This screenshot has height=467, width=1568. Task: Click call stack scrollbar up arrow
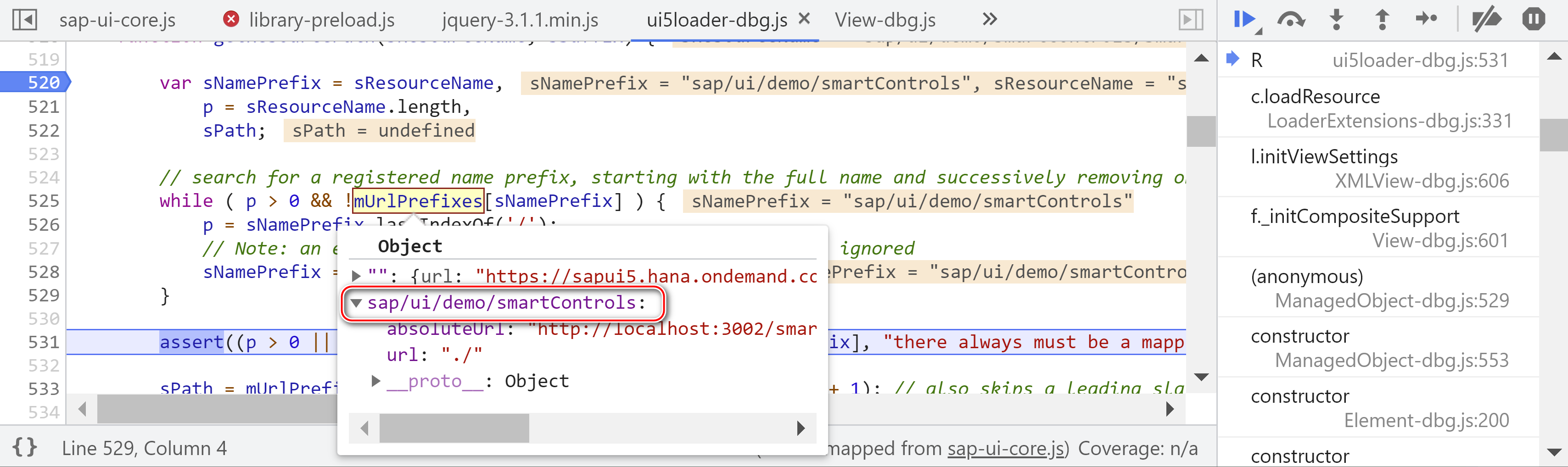click(x=1554, y=56)
